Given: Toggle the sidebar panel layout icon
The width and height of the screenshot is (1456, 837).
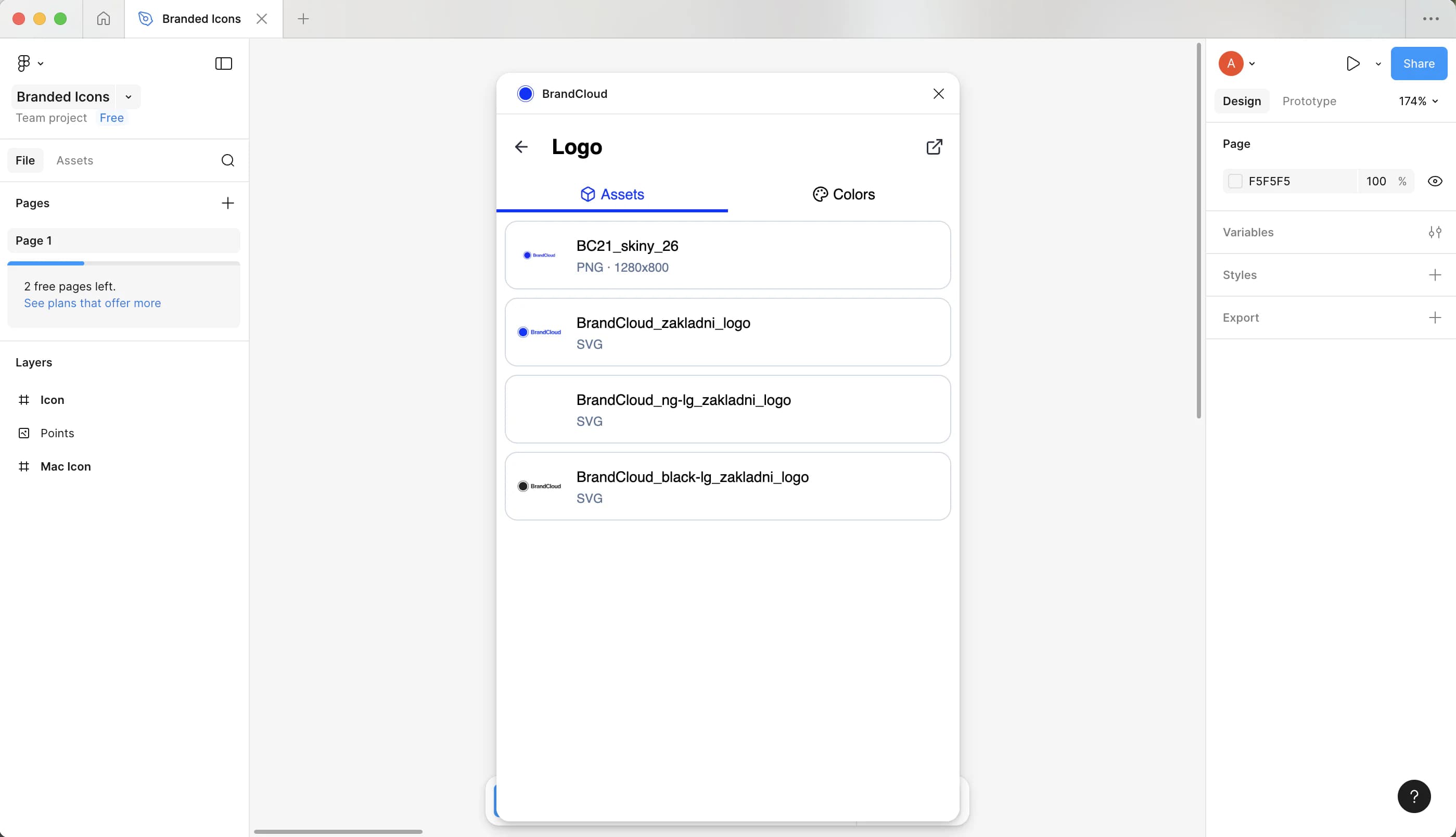Looking at the screenshot, I should pos(223,63).
